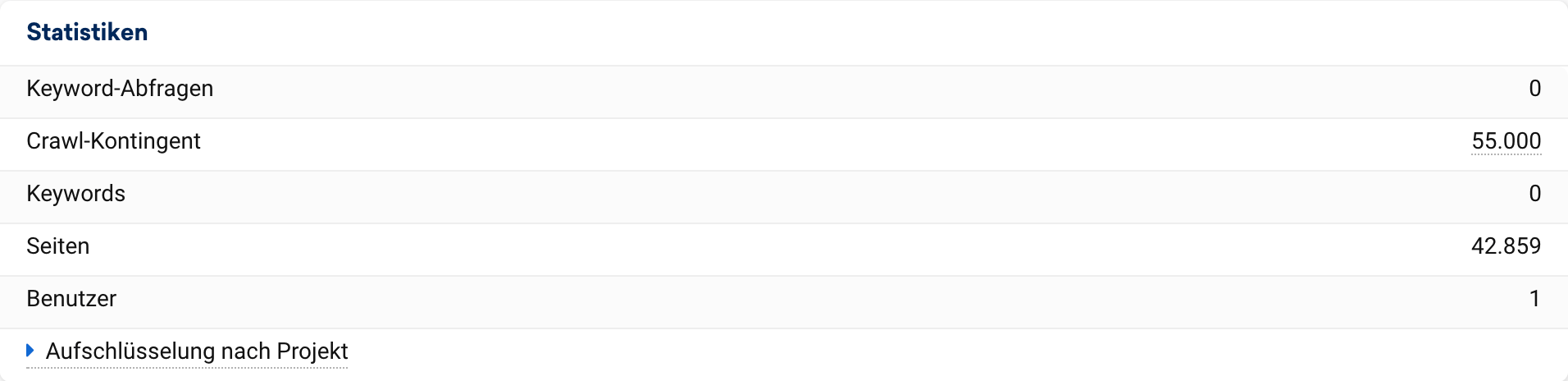This screenshot has height=381, width=1568.
Task: Click the Seiten label
Action: tap(57, 246)
